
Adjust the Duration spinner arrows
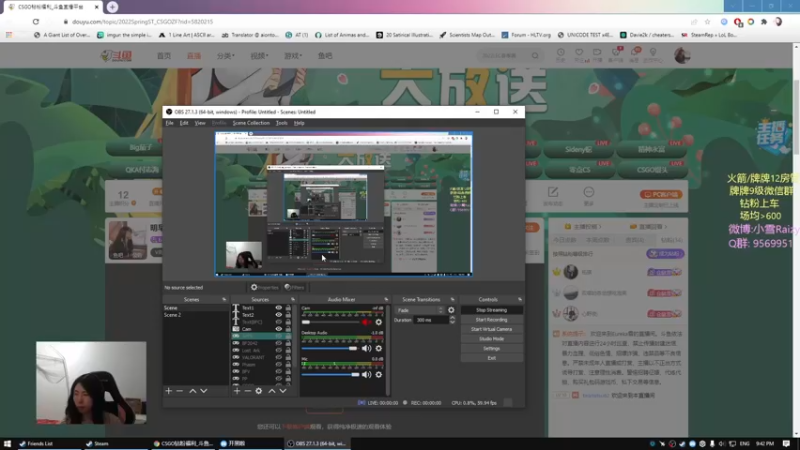[452, 320]
